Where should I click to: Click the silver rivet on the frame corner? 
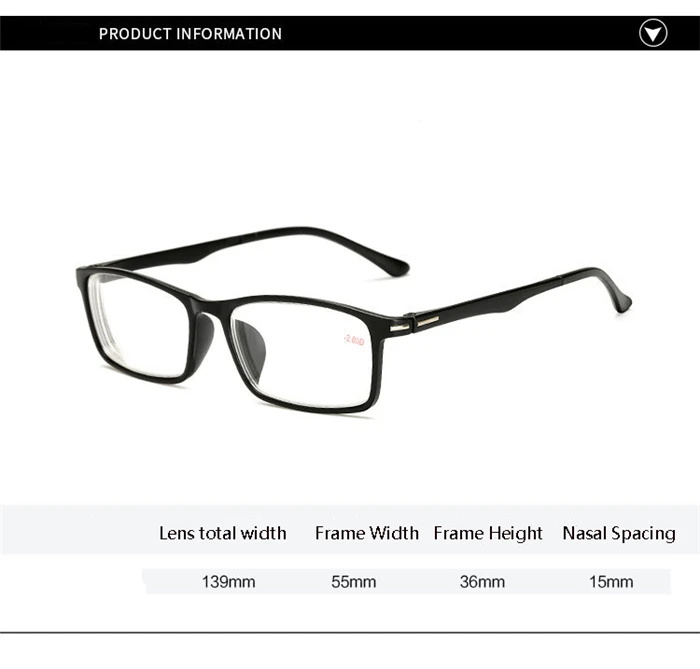click(400, 329)
